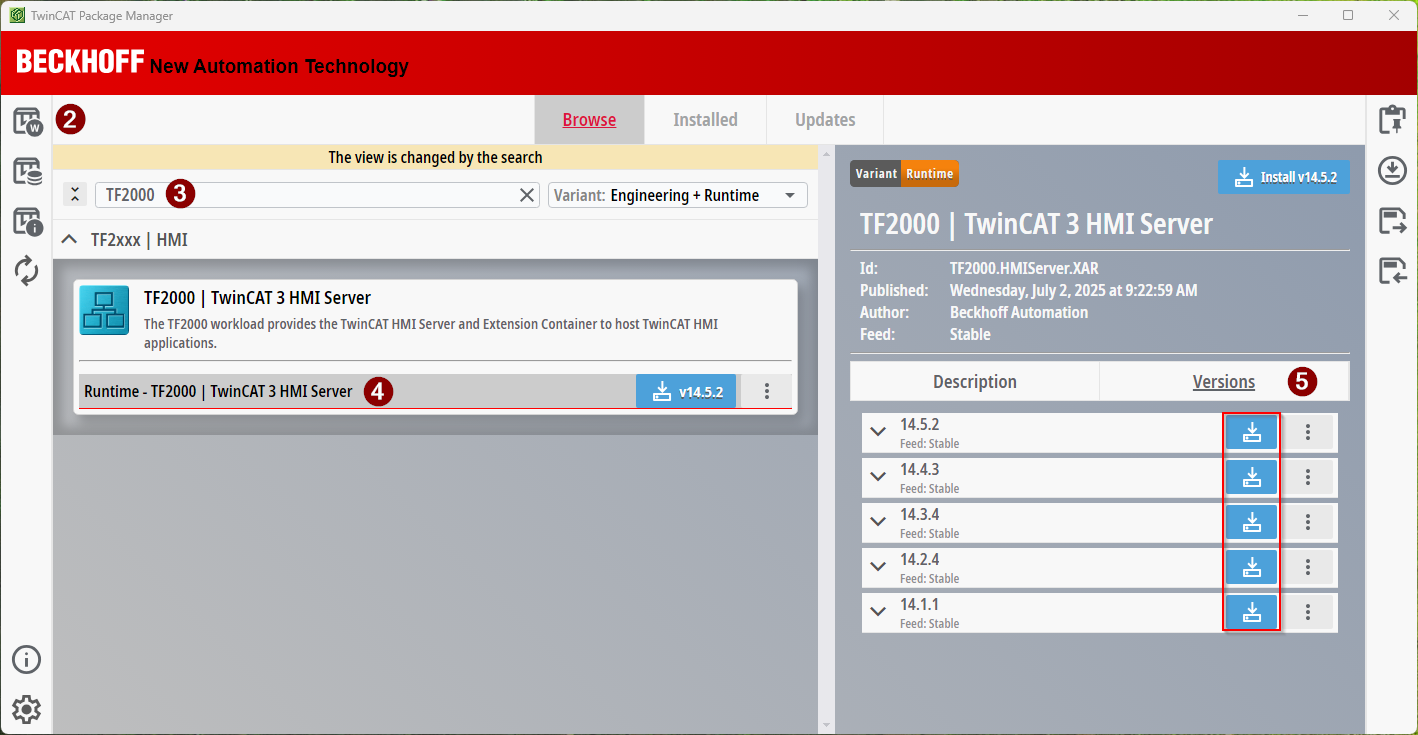Download version 14.4.3
Image resolution: width=1418 pixels, height=735 pixels.
(1251, 478)
